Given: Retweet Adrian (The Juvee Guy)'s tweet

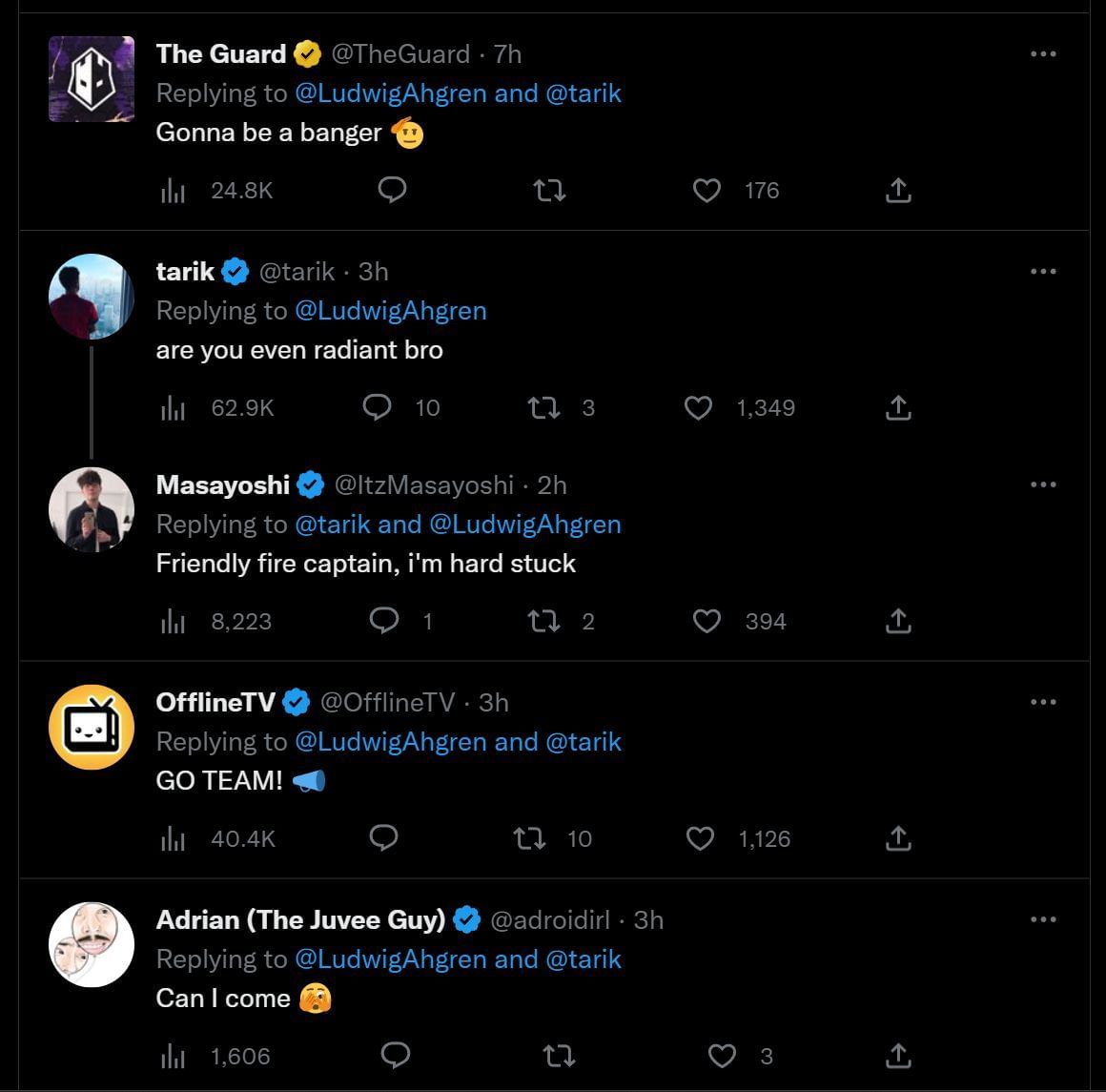Looking at the screenshot, I should tap(558, 1056).
